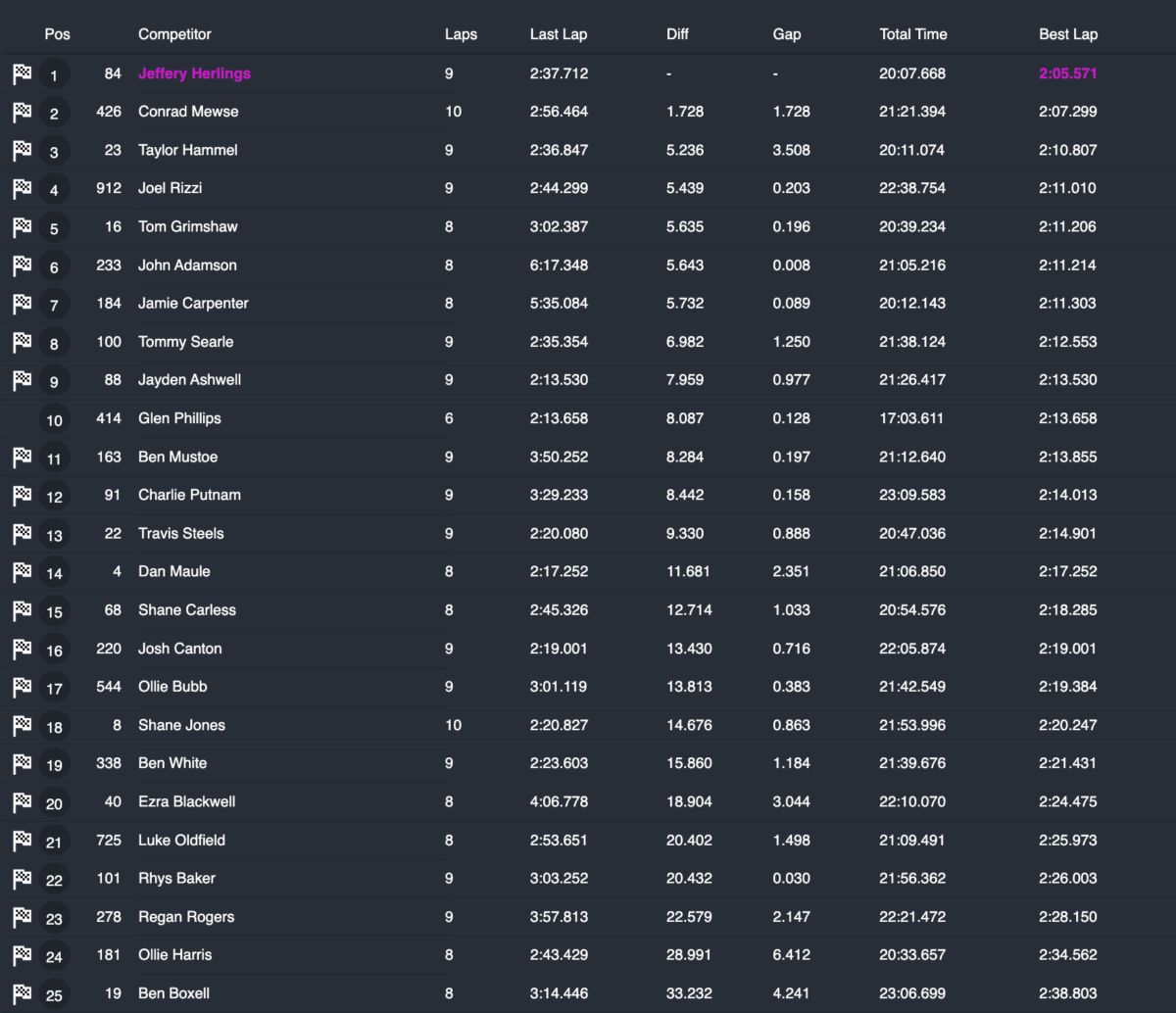Open Jeffery Herlings competitor name

[x=194, y=73]
